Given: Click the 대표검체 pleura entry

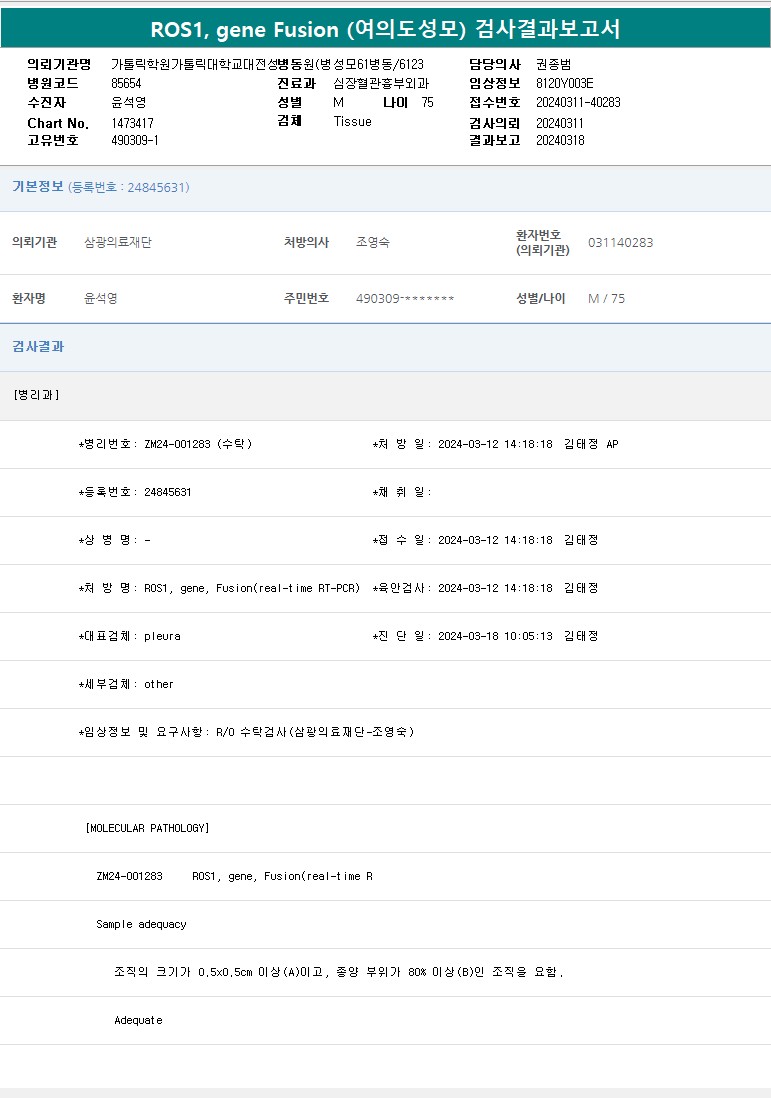Looking at the screenshot, I should 130,636.
